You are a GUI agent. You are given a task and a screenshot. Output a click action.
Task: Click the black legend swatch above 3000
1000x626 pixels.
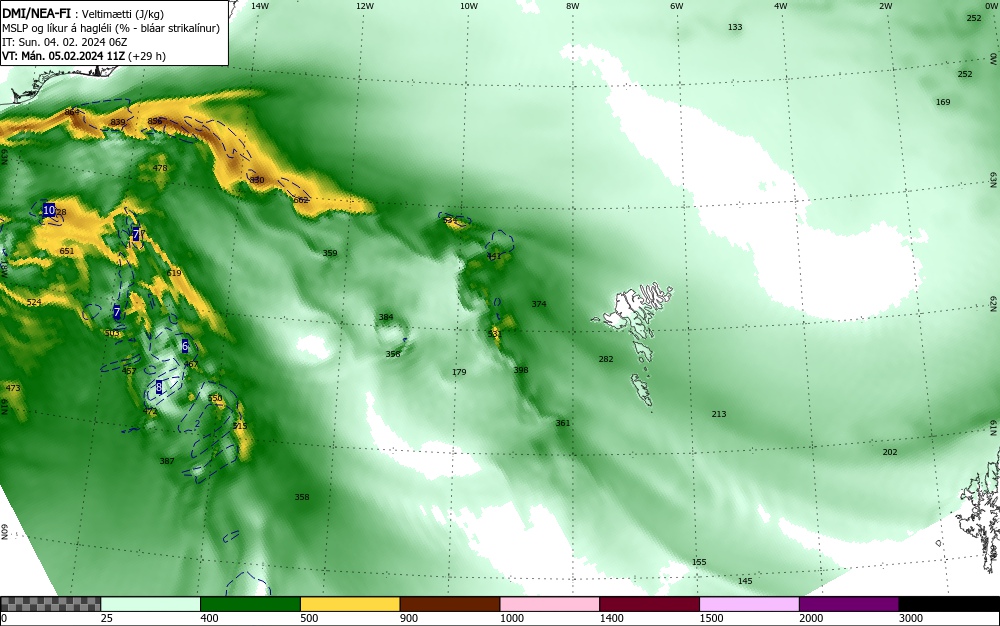coord(949,604)
